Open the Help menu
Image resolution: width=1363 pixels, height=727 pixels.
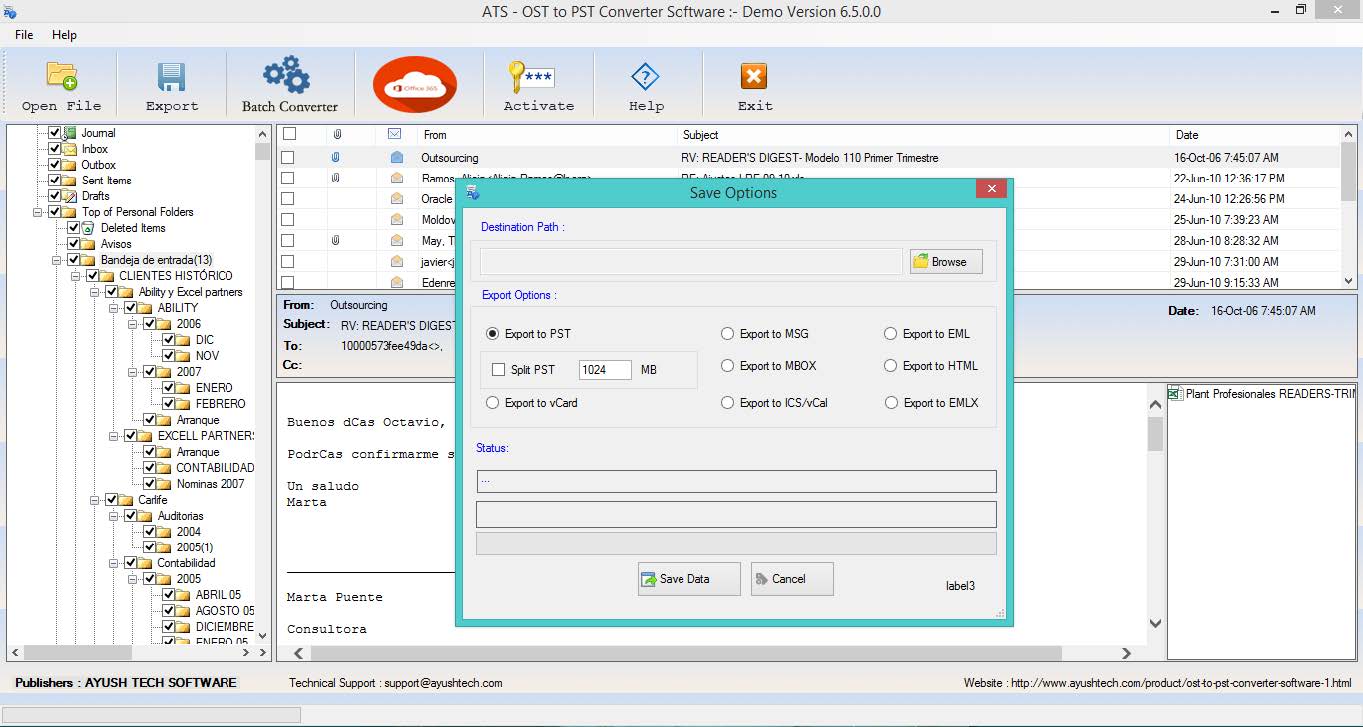point(64,34)
